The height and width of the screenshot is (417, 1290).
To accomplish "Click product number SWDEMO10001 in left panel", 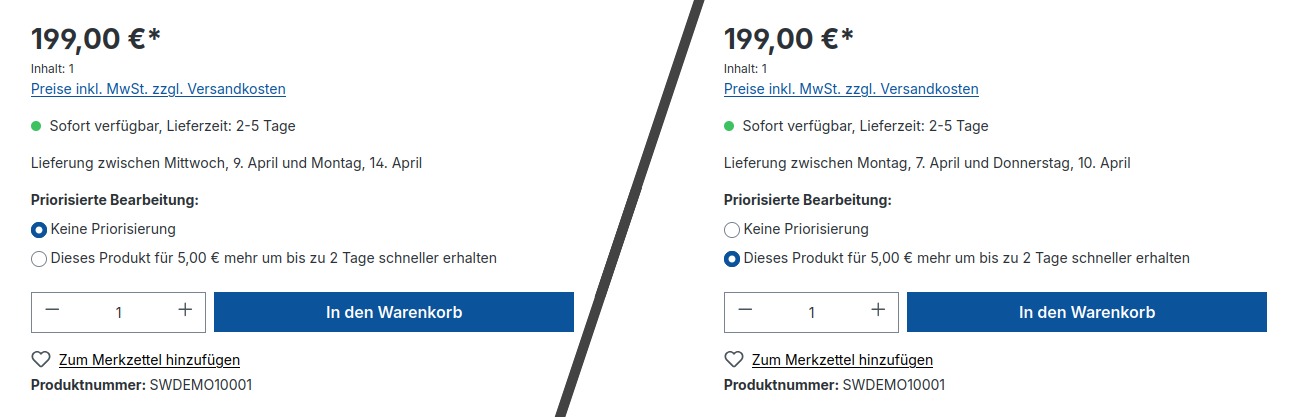I will [x=200, y=385].
